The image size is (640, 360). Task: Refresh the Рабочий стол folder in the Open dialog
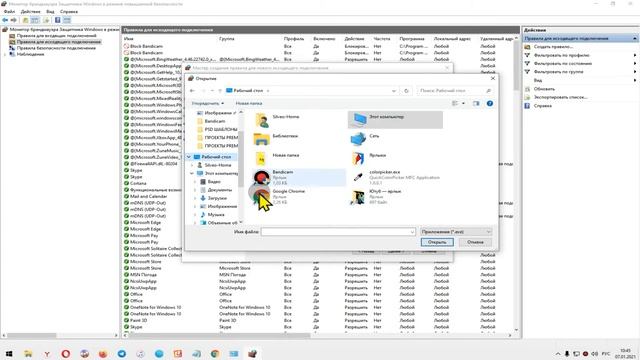[x=406, y=91]
